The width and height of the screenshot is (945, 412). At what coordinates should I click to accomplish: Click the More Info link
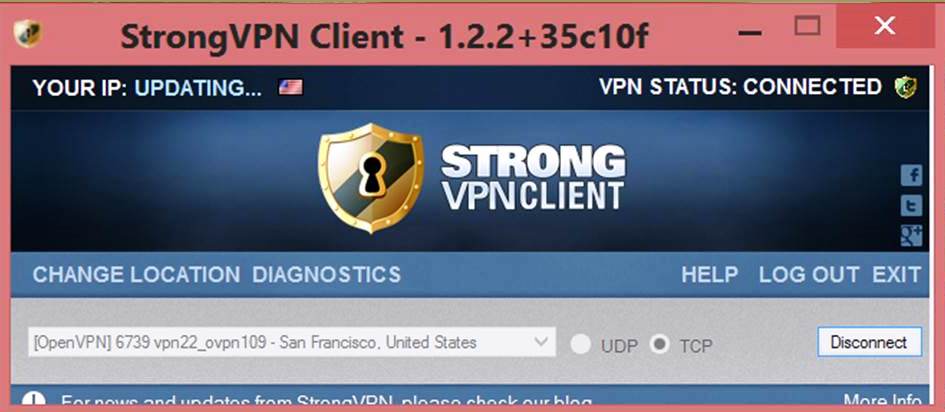(882, 402)
